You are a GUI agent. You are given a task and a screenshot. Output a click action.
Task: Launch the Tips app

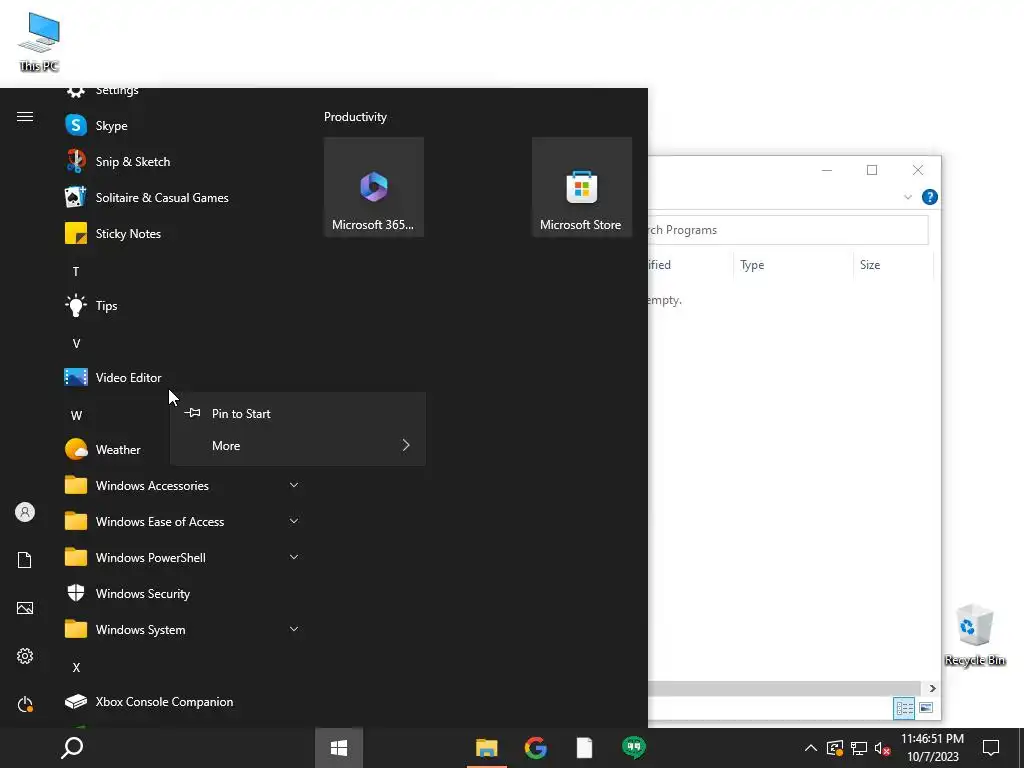(183, 305)
